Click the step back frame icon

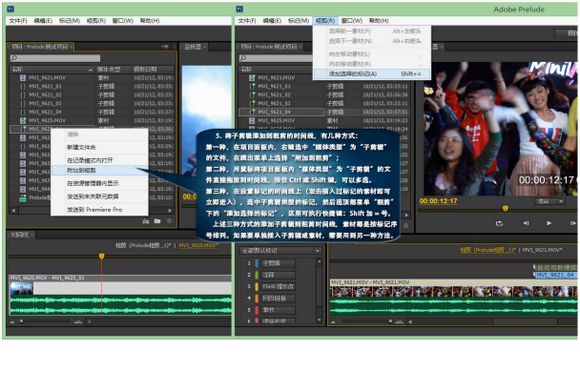pyautogui.click(x=526, y=223)
